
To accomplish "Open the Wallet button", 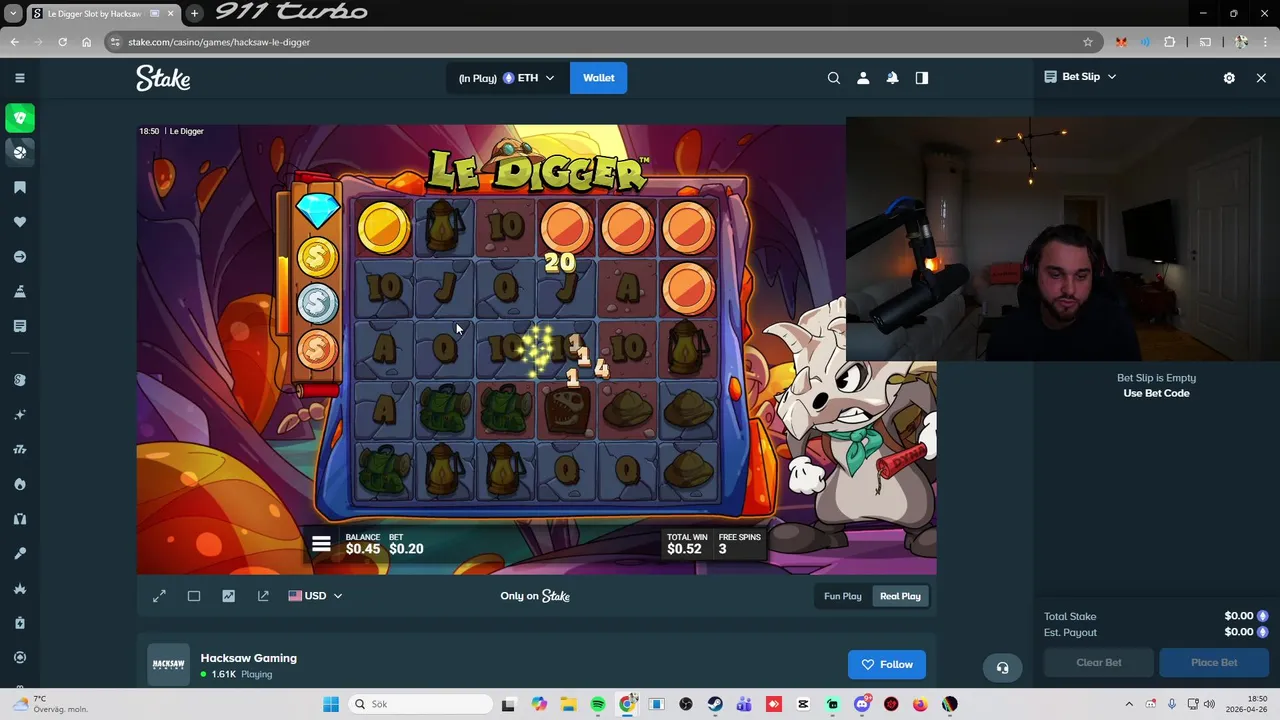I will (598, 78).
